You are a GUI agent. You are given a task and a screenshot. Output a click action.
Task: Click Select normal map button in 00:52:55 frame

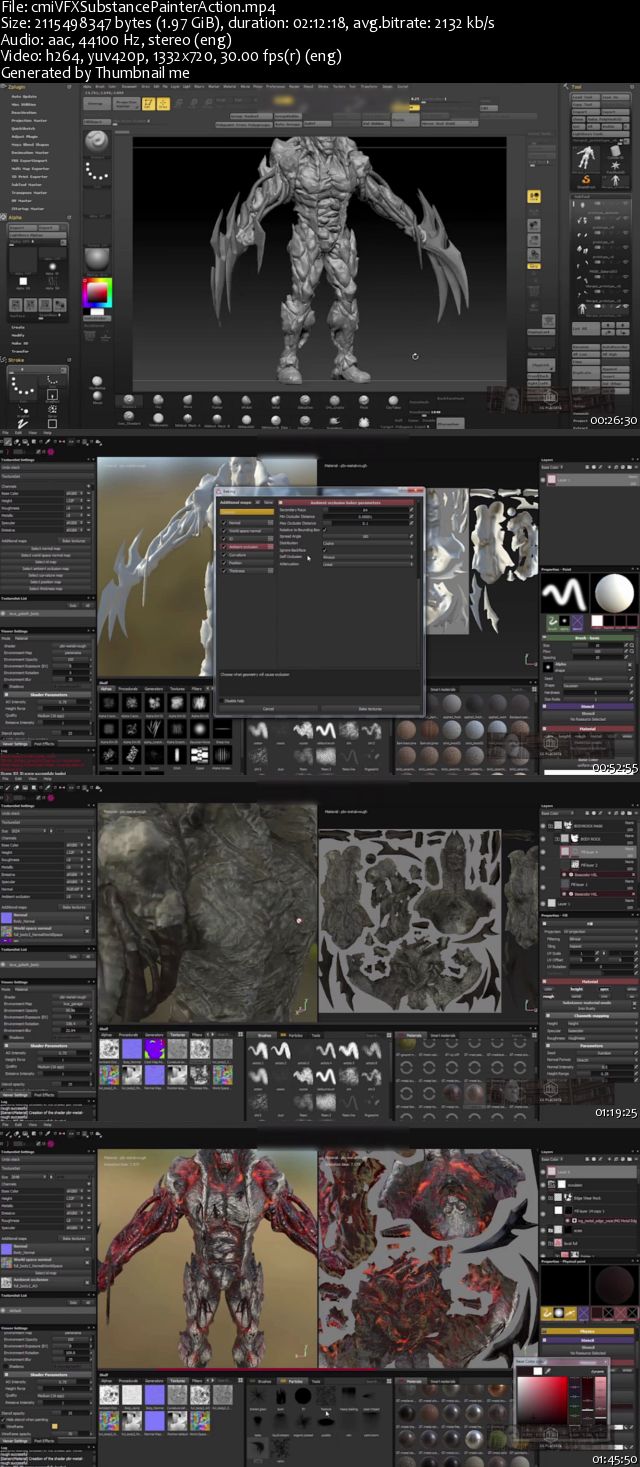47,548
